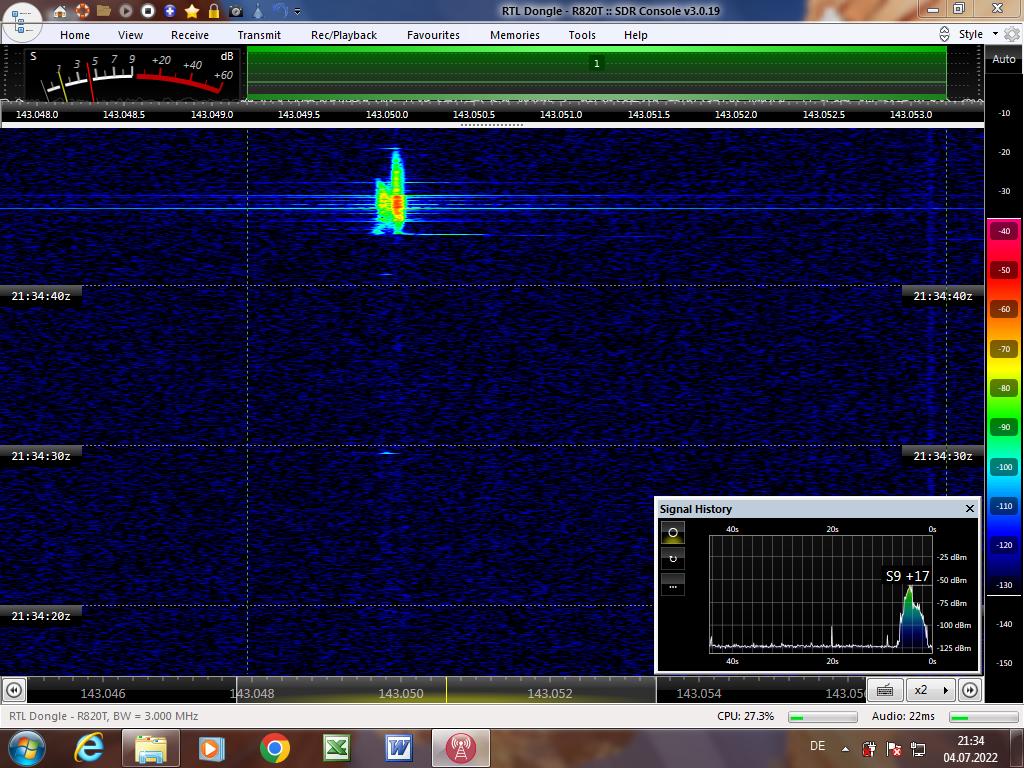This screenshot has width=1024, height=768.
Task: Take a screenshot with the camera icon
Action: click(236, 10)
